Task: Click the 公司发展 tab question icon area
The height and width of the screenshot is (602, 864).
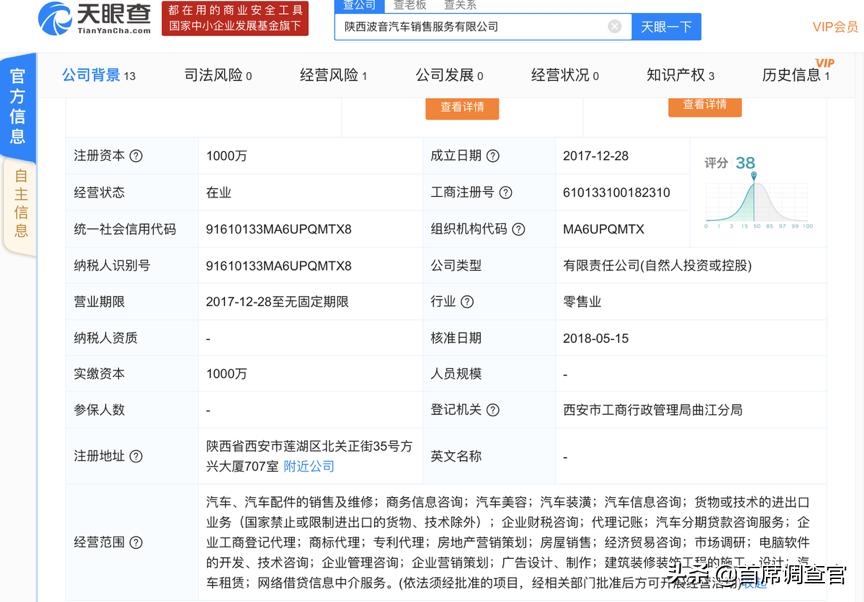Action: [477, 74]
